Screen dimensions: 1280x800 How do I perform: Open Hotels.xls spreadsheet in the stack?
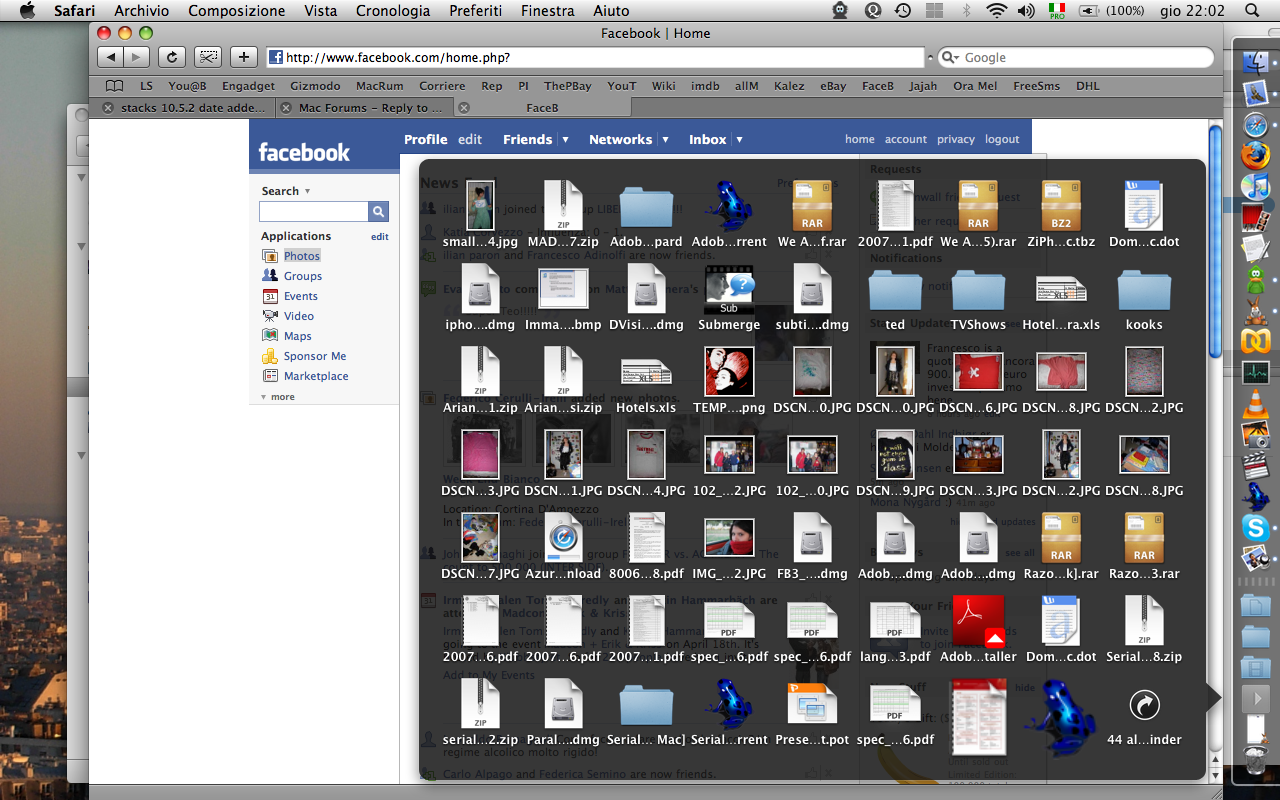646,374
